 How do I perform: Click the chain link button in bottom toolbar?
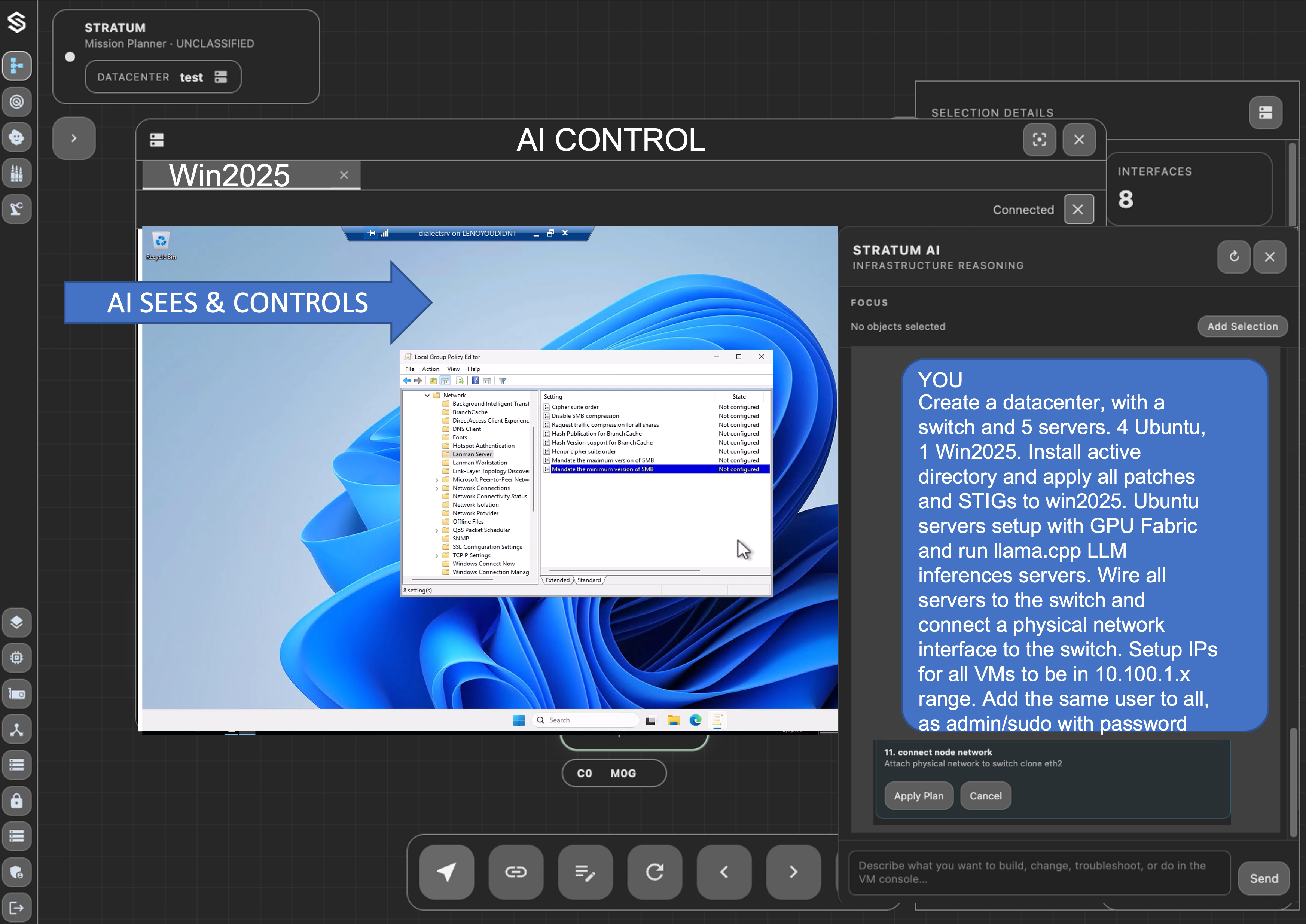click(516, 872)
